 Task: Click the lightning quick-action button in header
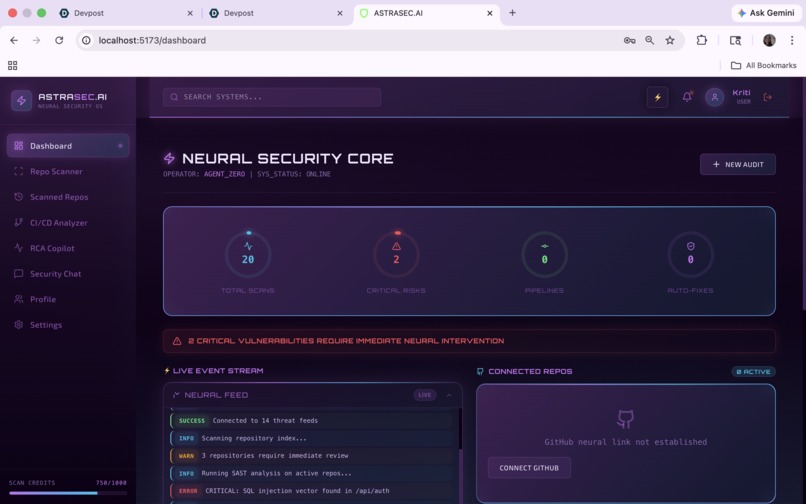pyautogui.click(x=657, y=97)
